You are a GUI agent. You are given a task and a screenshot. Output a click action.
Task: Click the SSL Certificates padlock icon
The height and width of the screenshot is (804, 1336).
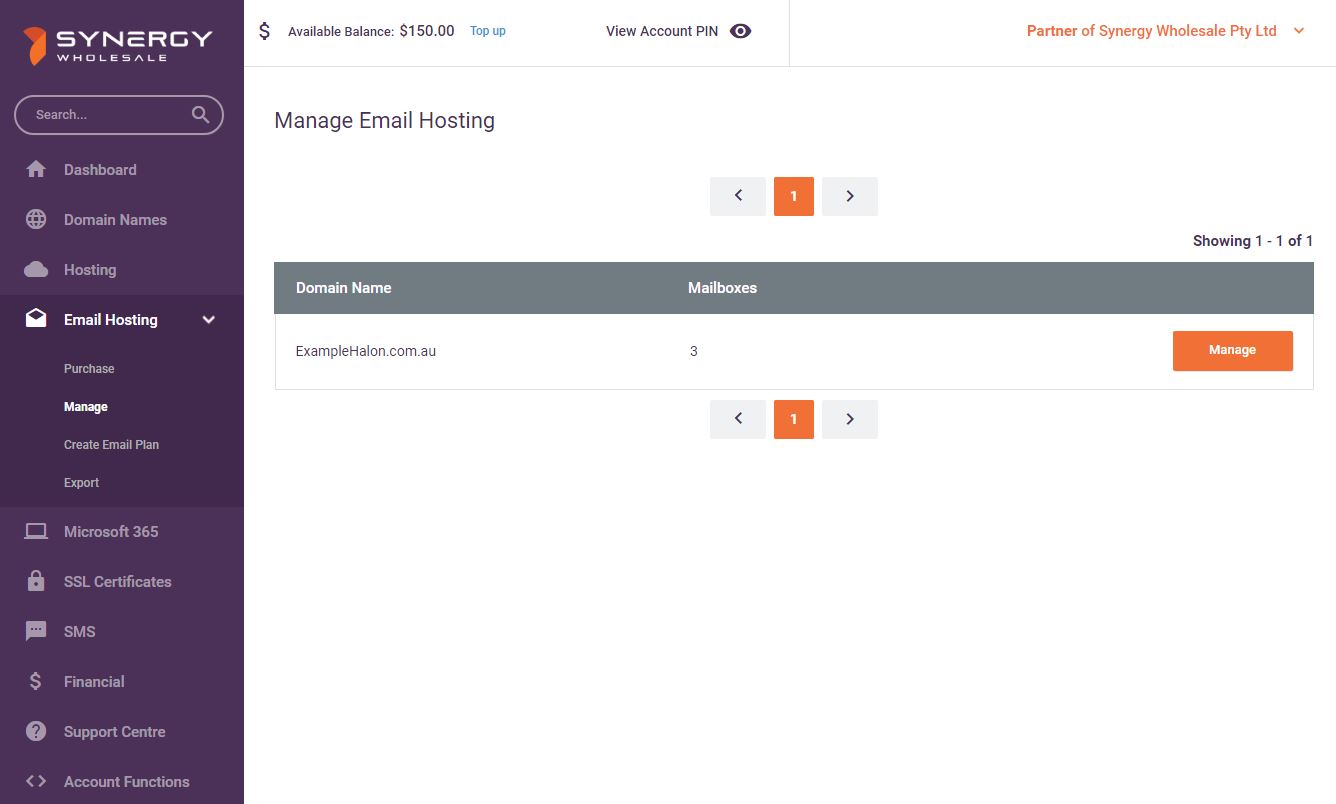point(36,582)
